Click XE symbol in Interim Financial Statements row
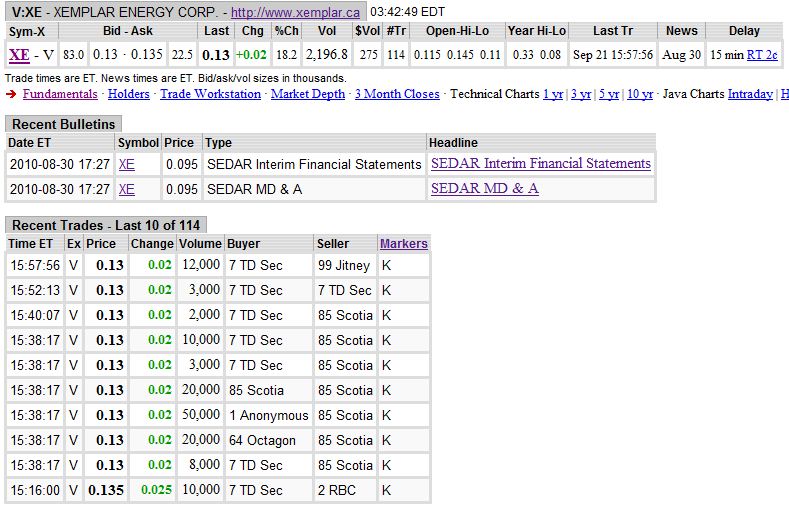The width and height of the screenshot is (789, 511). pos(127,164)
